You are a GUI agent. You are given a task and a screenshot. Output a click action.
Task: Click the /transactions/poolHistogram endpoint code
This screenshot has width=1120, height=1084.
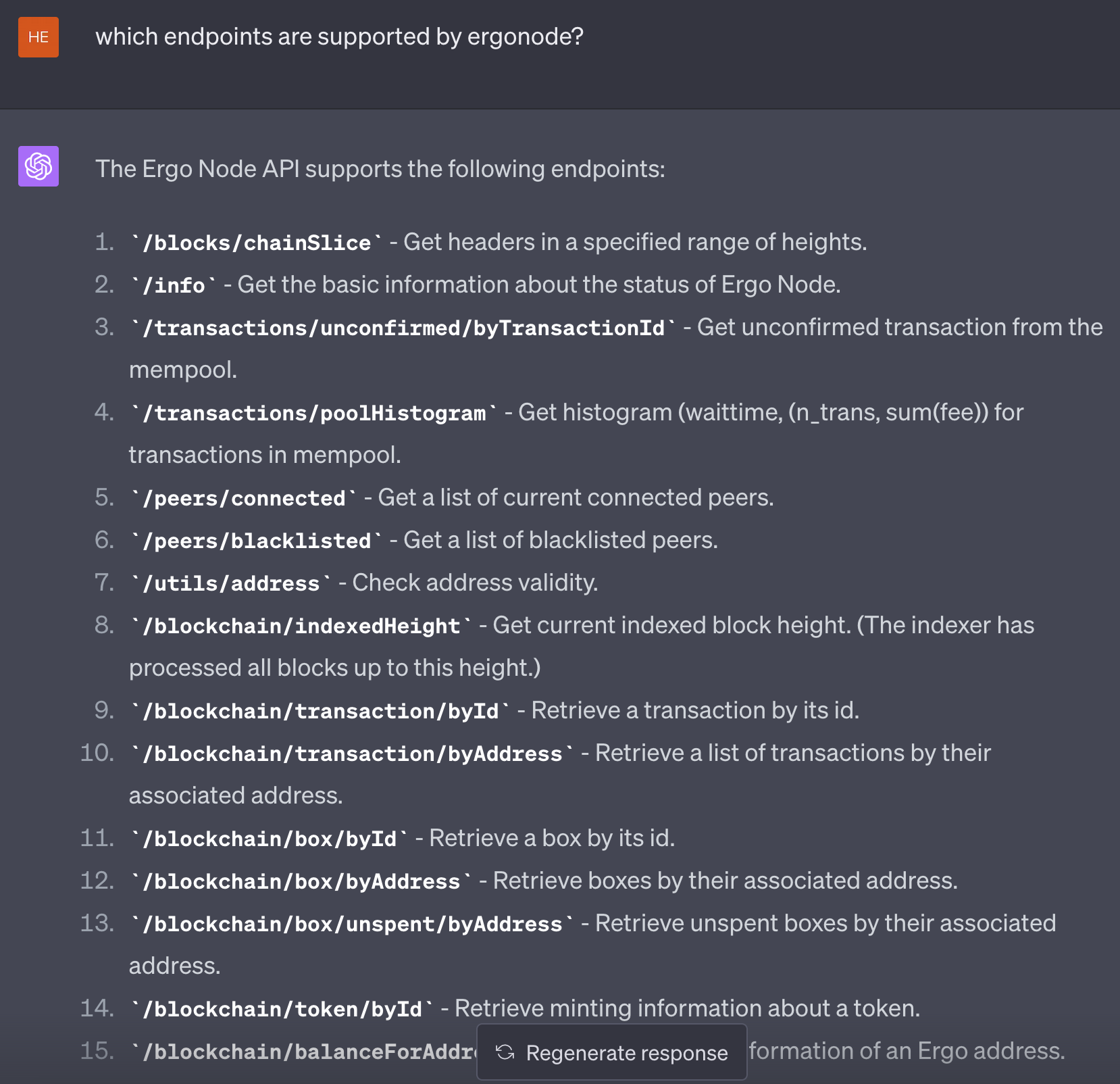point(313,413)
